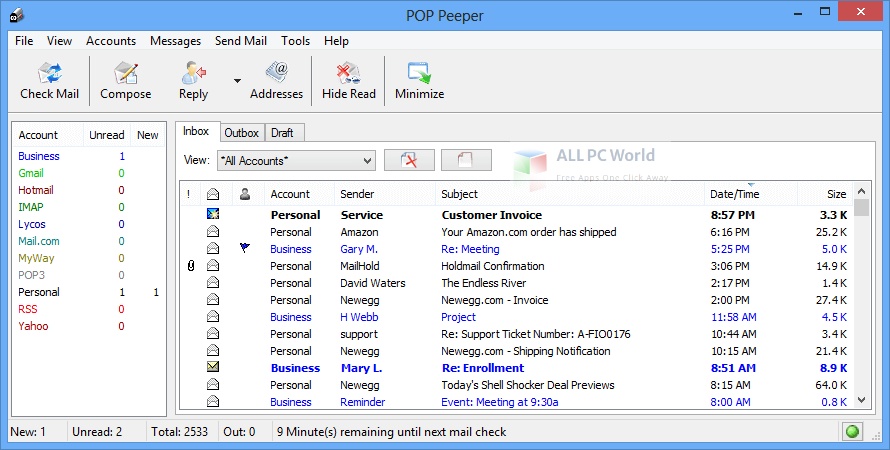
Task: Select the Personal account in sidebar
Action: (39, 292)
